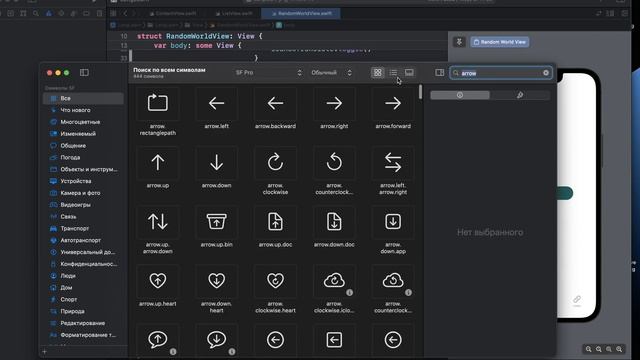The width and height of the screenshot is (640, 360).
Task: Select the arrow.clockwise.heart symbol
Action: pyautogui.click(x=275, y=281)
